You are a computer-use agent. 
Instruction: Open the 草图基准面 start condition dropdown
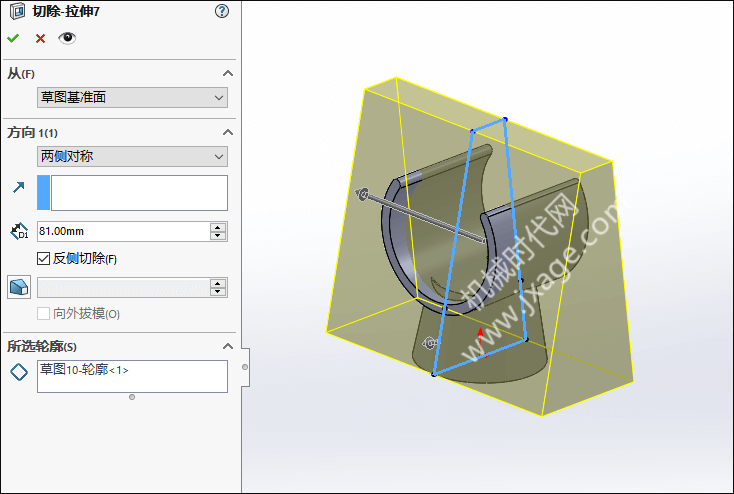132,97
